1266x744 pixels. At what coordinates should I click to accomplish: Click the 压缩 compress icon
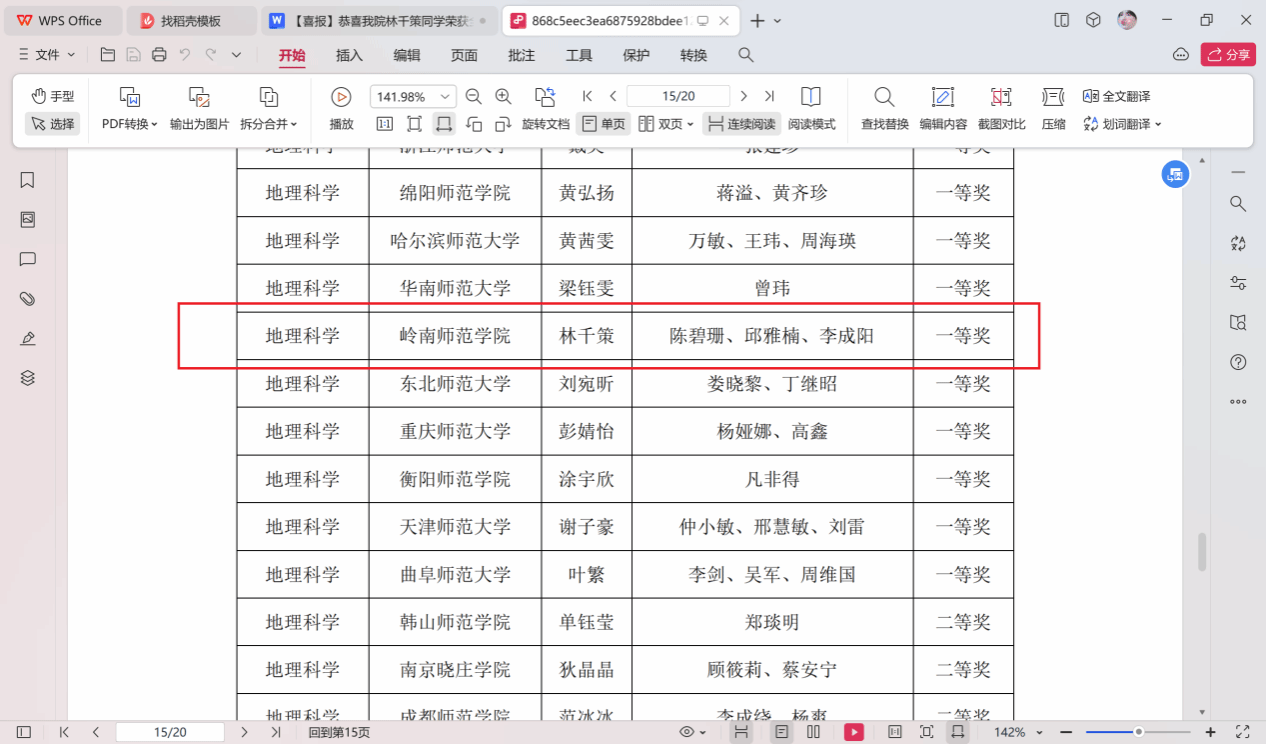point(1052,97)
